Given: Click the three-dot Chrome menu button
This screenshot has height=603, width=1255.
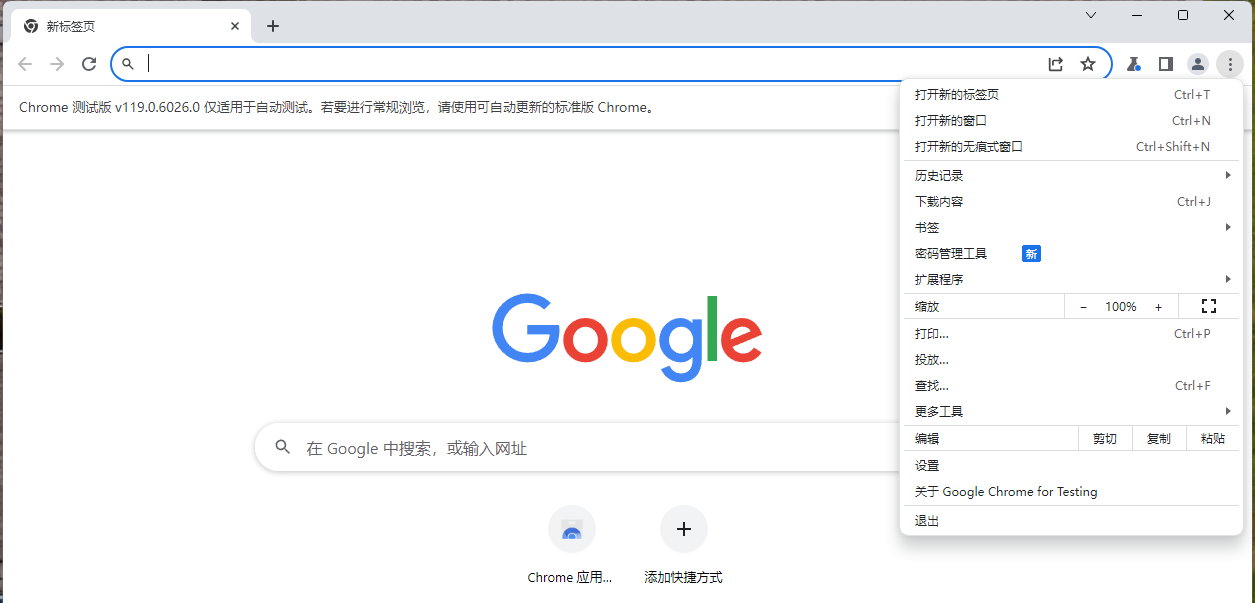Looking at the screenshot, I should click(1230, 64).
